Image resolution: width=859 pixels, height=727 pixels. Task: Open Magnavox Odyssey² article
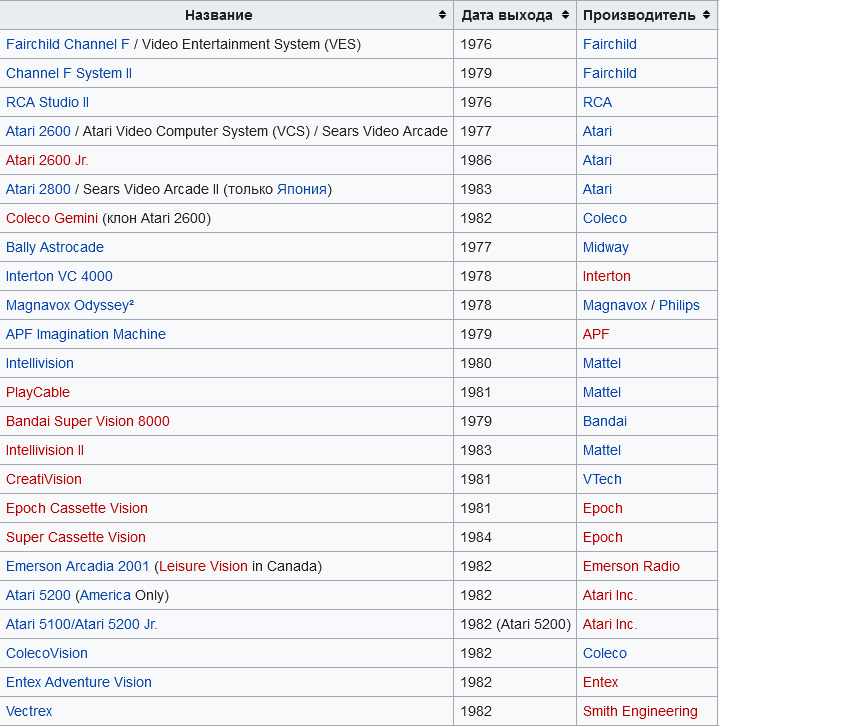[70, 306]
